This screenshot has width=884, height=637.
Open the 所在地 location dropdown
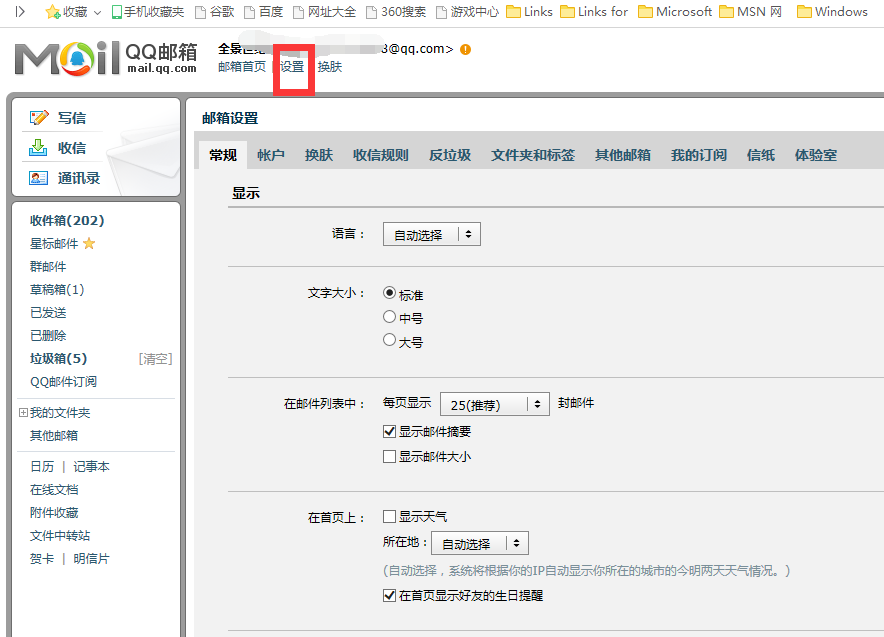click(479, 544)
